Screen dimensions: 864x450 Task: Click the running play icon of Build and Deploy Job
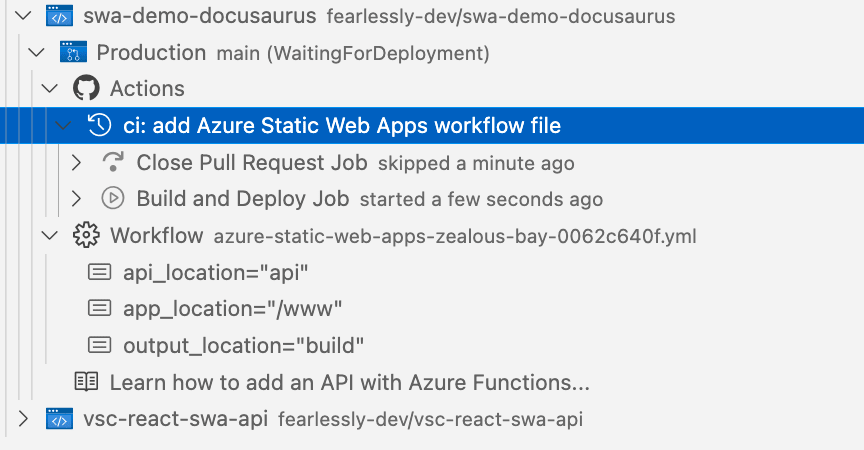[113, 198]
